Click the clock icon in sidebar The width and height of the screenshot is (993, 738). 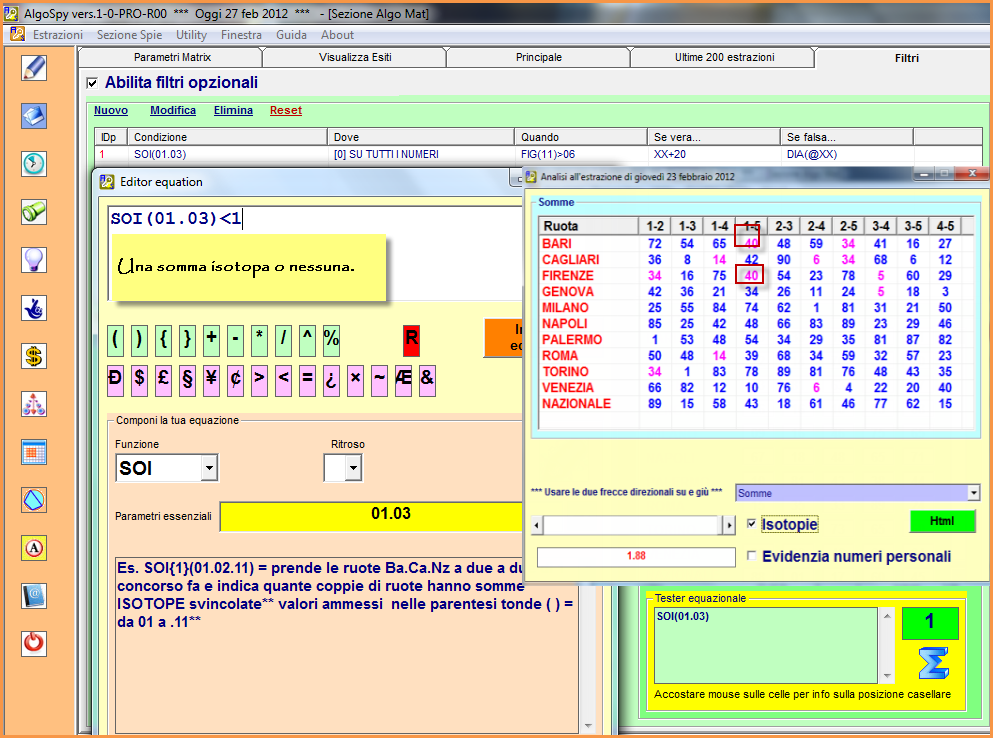34,163
